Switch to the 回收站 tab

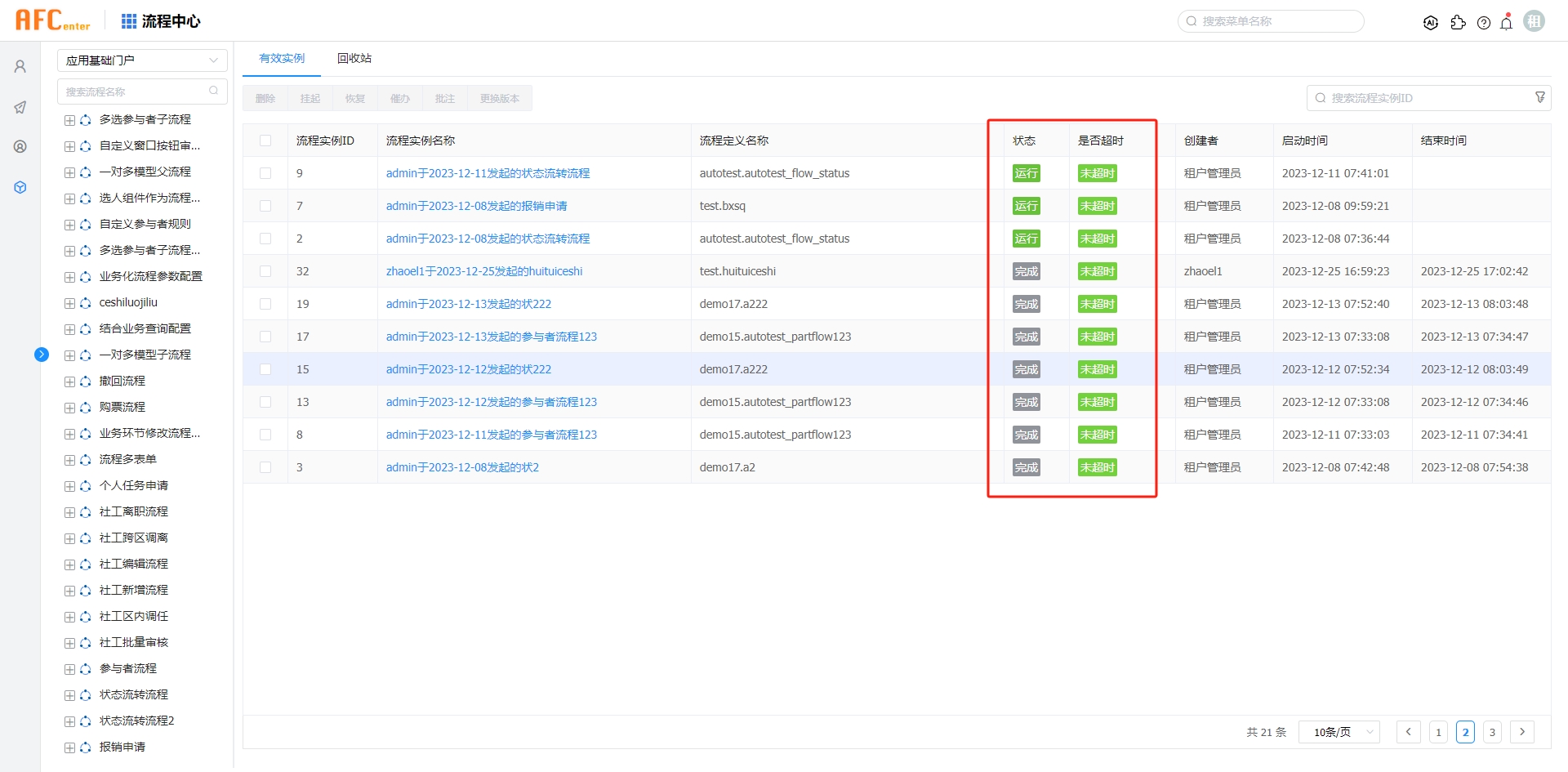[x=354, y=58]
